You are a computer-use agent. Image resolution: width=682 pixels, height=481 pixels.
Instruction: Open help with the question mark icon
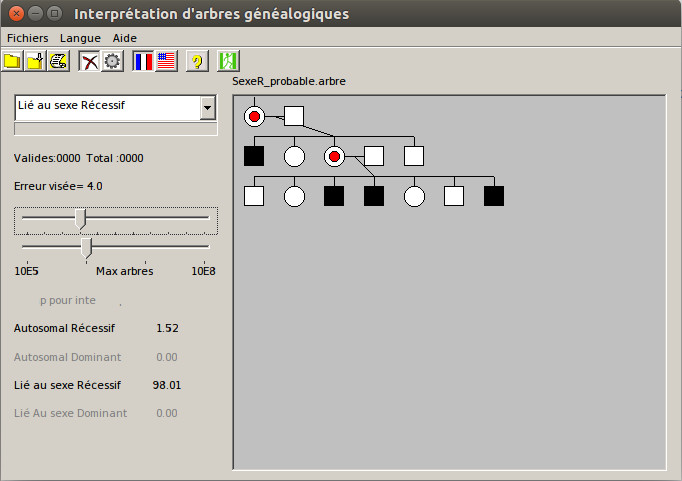(x=197, y=61)
